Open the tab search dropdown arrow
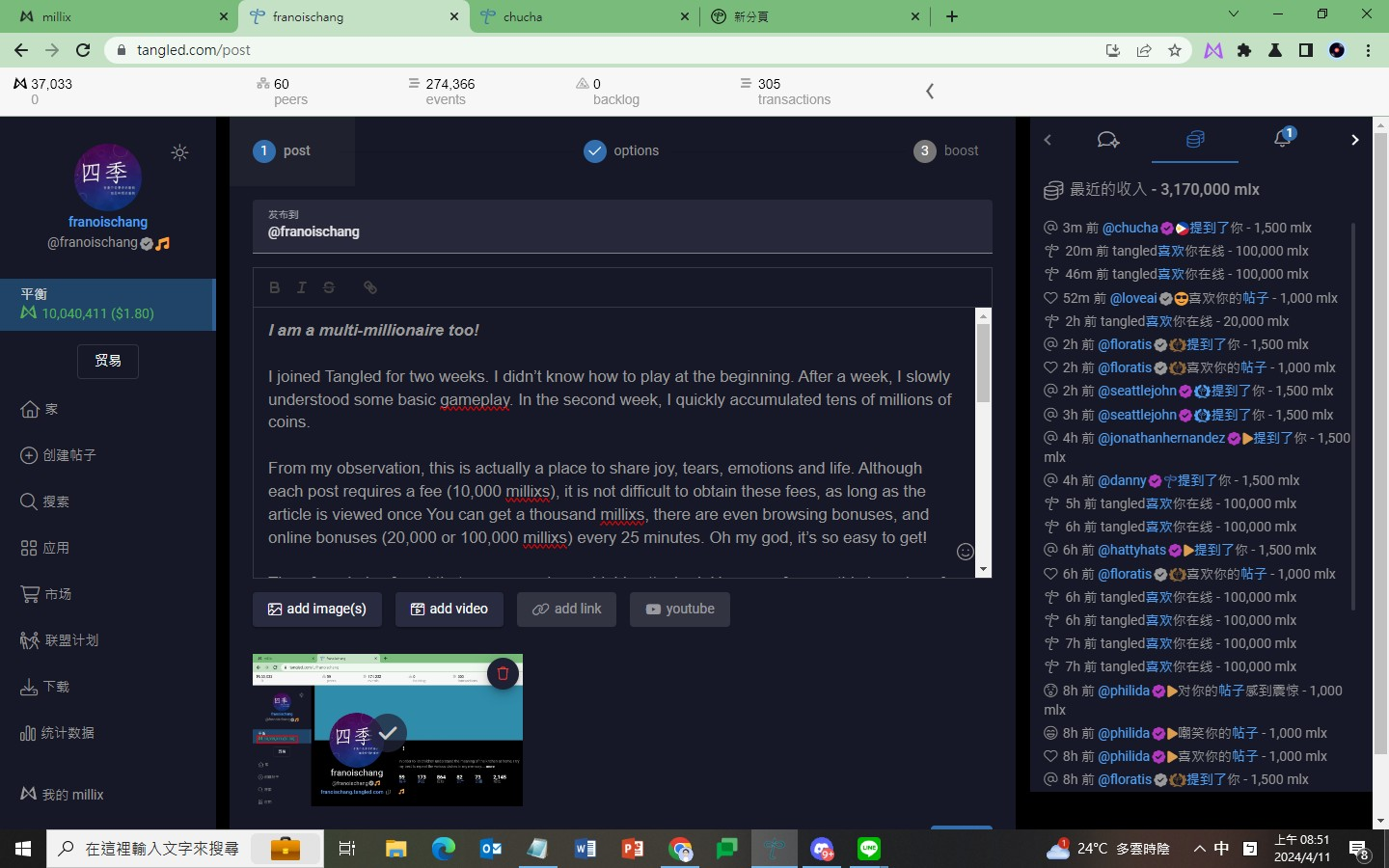 [x=1233, y=14]
